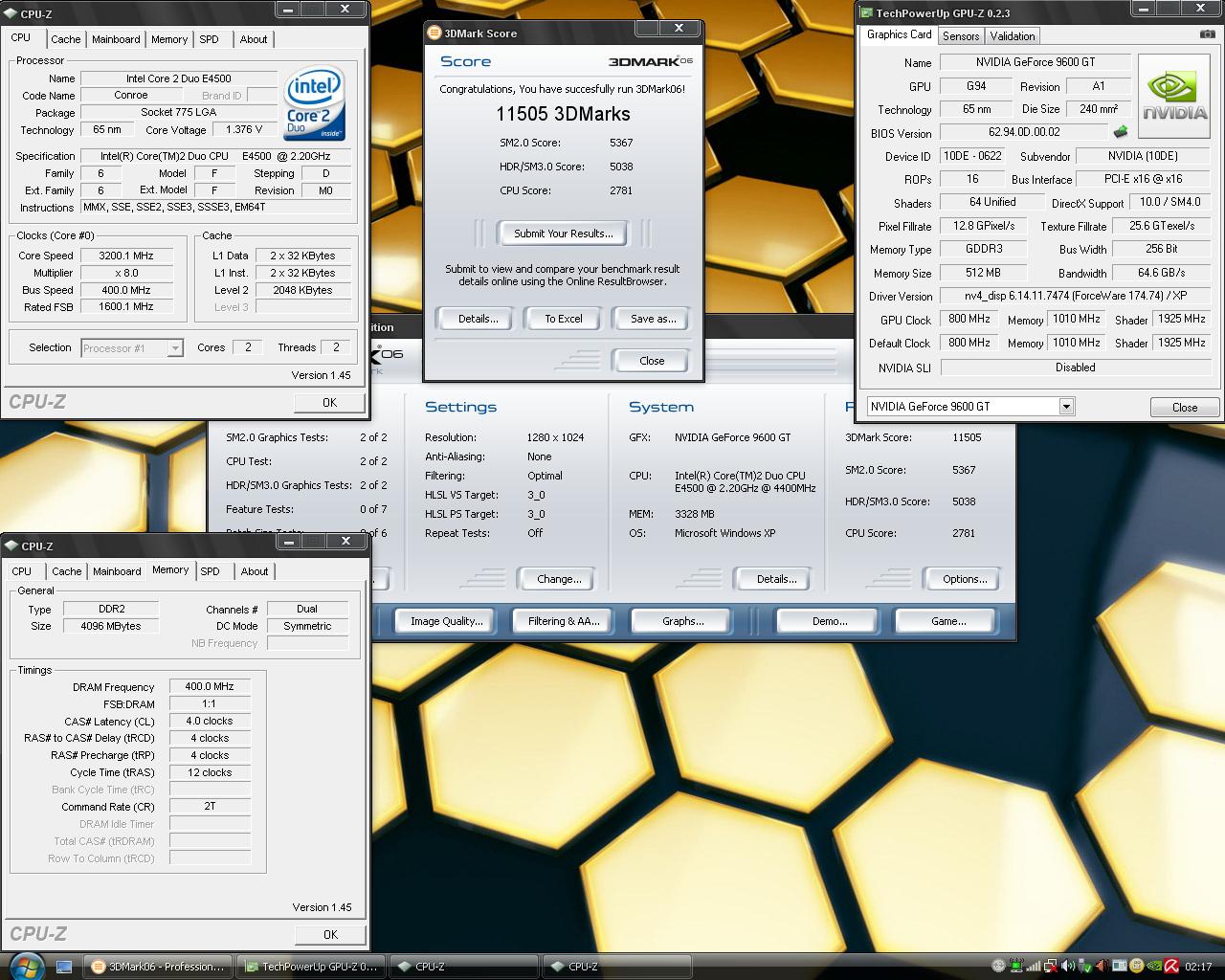Click the GPU-Z title bar app icon
Viewport: 1225px width, 980px height.
[x=866, y=12]
